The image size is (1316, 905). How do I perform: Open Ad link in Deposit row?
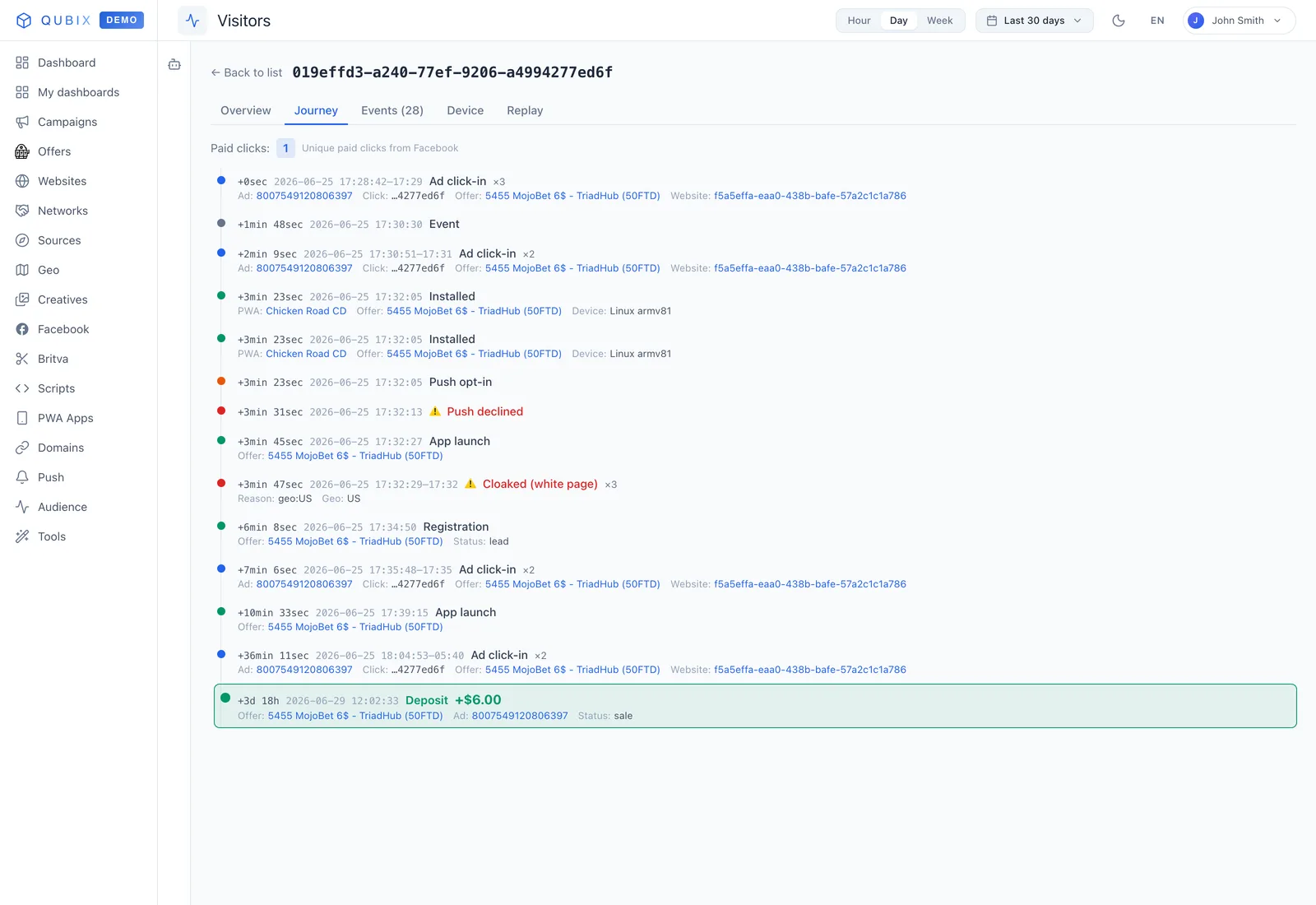520,716
